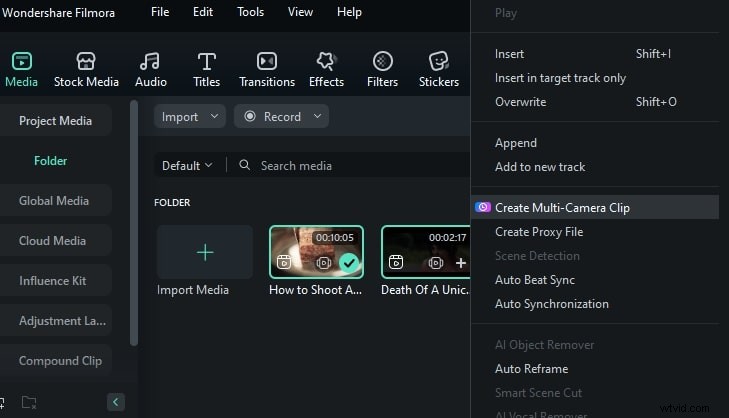Image resolution: width=729 pixels, height=418 pixels.
Task: Click the camera icon on How to Shoot thumbnail
Action: pyautogui.click(x=324, y=263)
